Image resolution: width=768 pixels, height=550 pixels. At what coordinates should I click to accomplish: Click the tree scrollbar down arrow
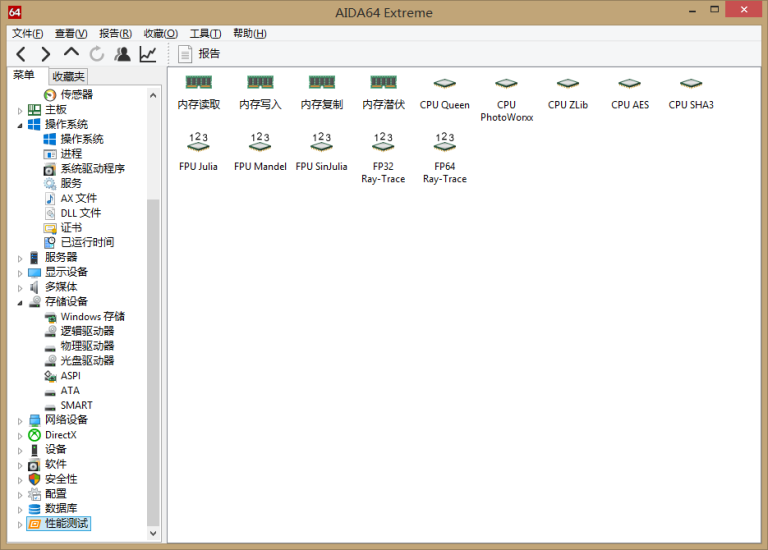(x=153, y=533)
